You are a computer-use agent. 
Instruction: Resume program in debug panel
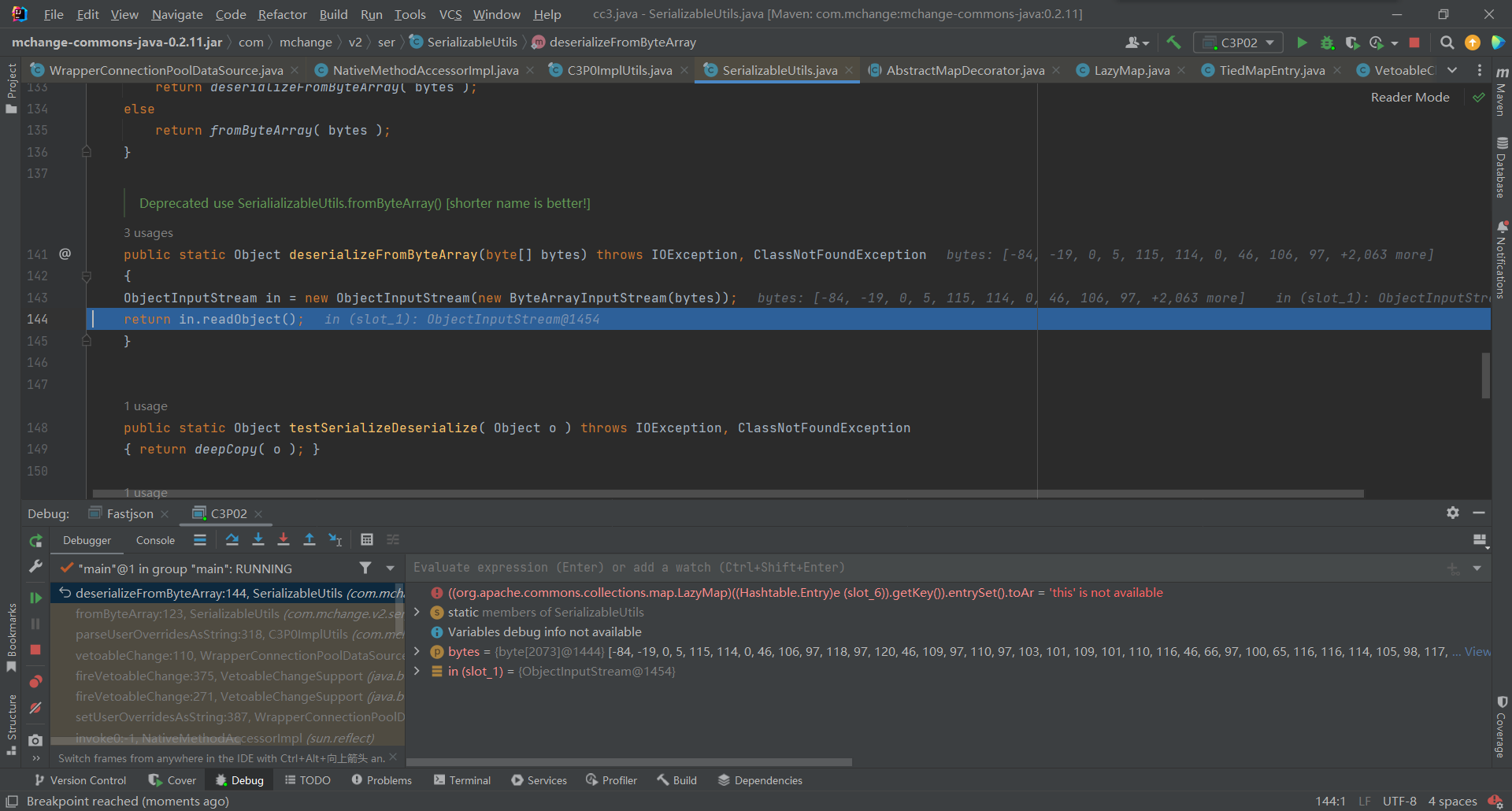point(35,598)
